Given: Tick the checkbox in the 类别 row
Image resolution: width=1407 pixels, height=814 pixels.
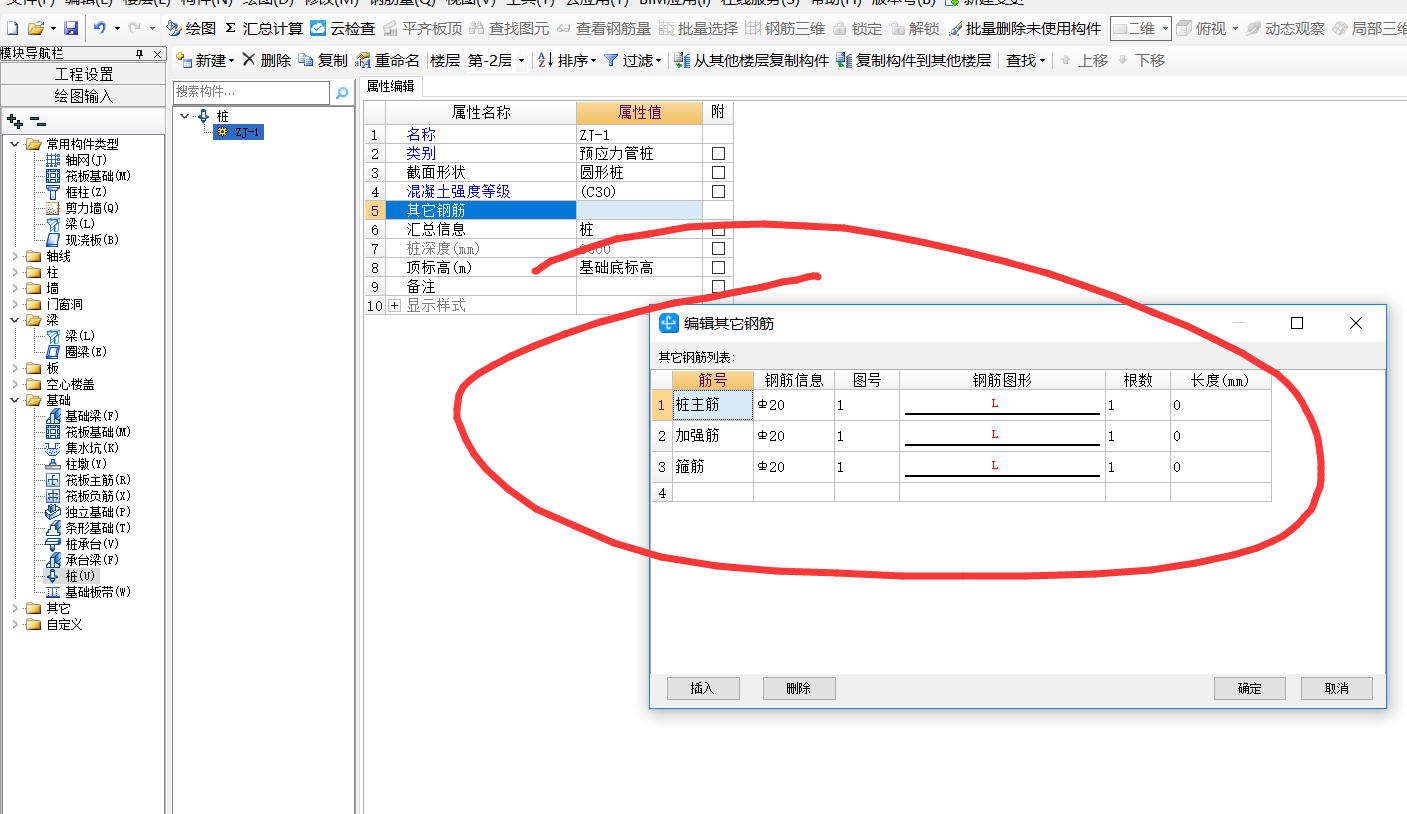Looking at the screenshot, I should (x=718, y=154).
